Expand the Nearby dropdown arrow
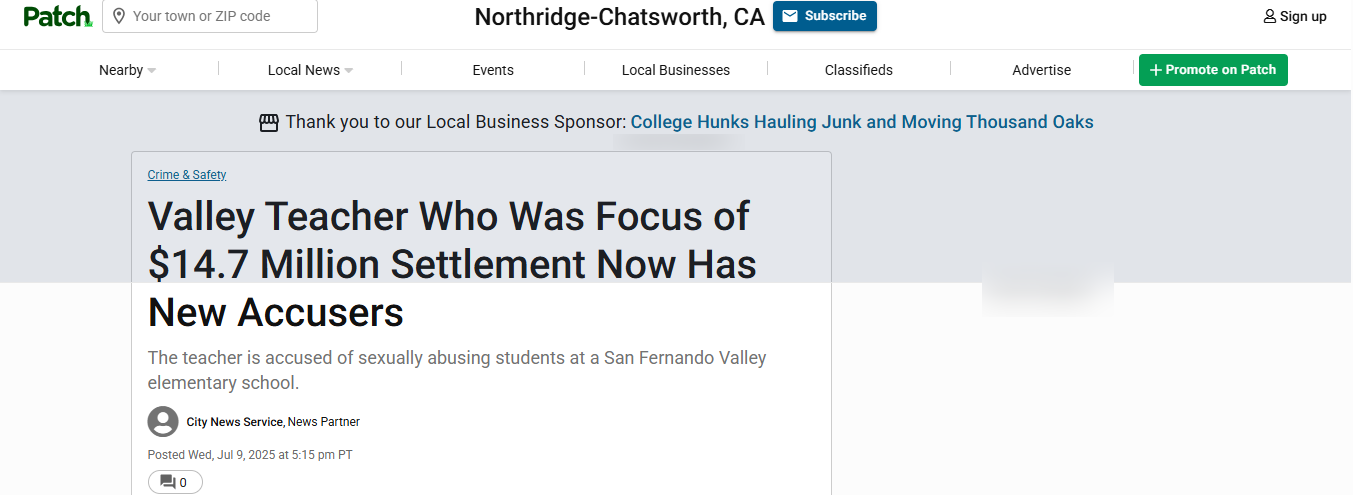1353x495 pixels. pyautogui.click(x=152, y=71)
